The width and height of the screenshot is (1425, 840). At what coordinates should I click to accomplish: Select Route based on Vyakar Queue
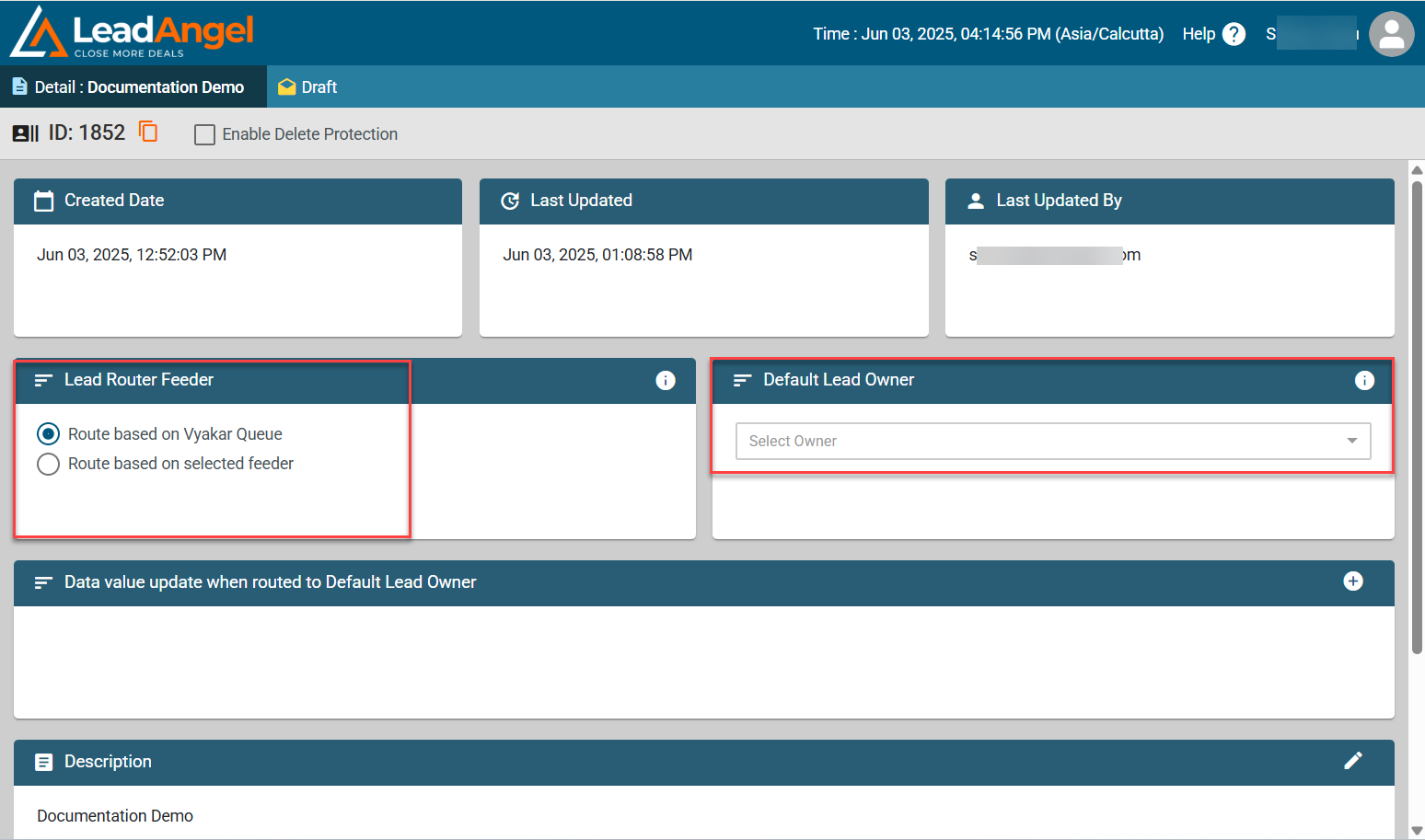tap(49, 434)
